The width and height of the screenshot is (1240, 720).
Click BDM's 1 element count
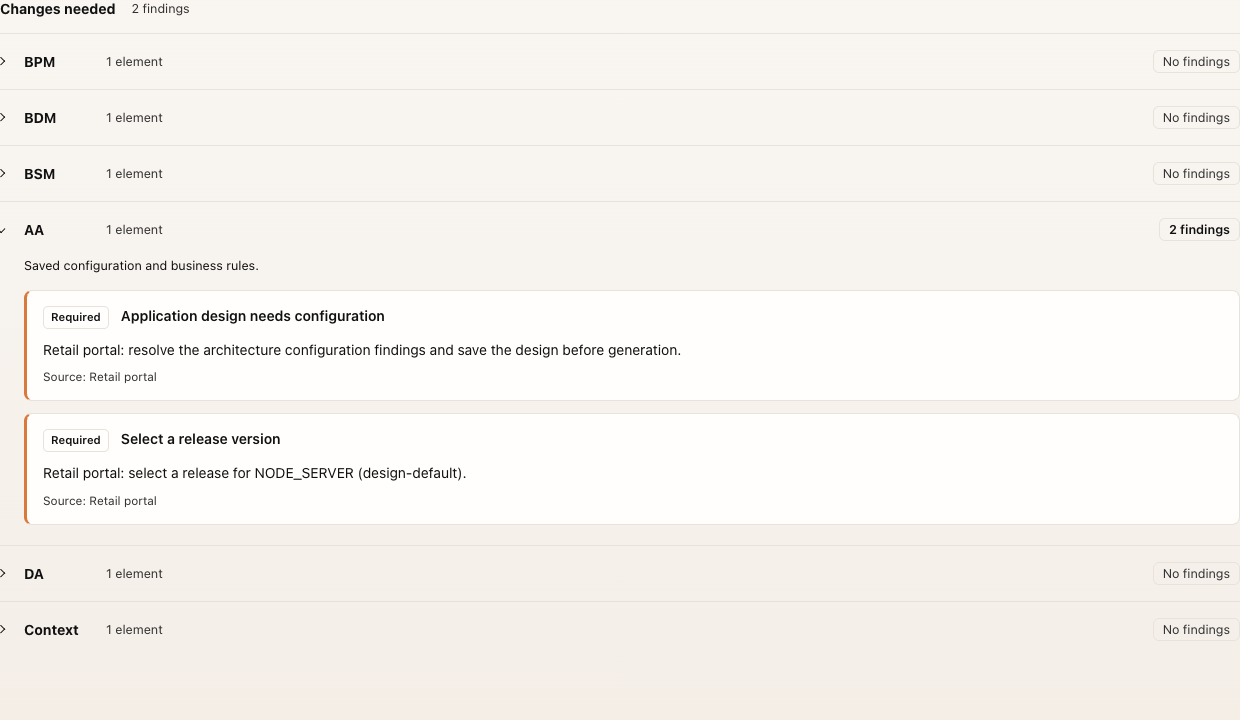coord(134,118)
